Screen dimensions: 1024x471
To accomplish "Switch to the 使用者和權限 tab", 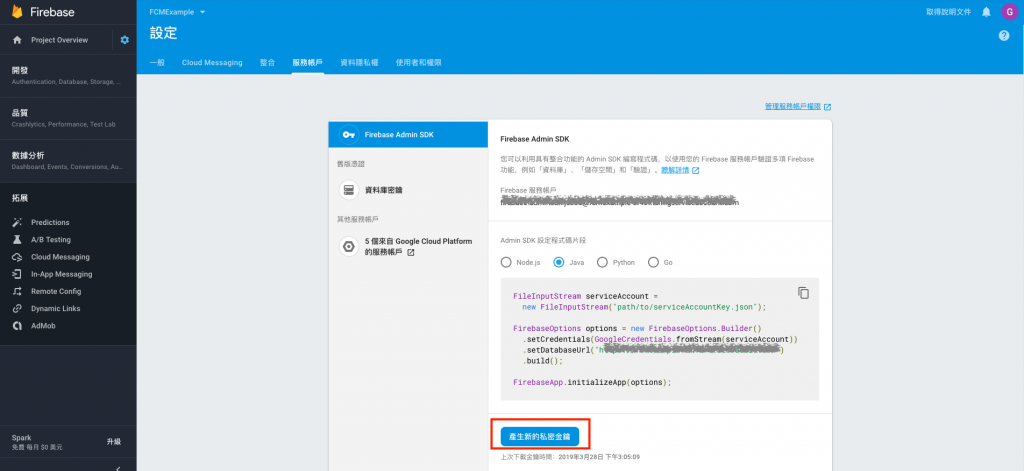I will click(x=419, y=63).
